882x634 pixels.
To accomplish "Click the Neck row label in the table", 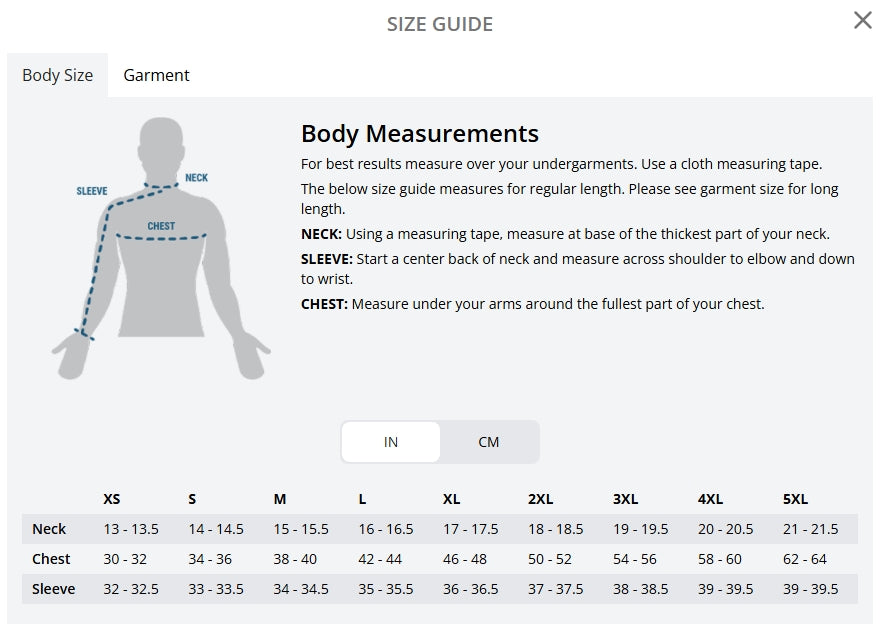I will (49, 529).
